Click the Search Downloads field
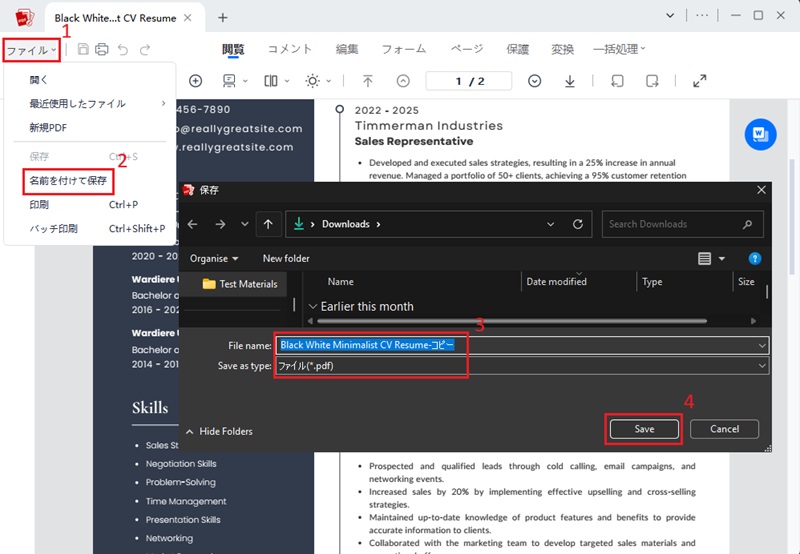 point(683,224)
